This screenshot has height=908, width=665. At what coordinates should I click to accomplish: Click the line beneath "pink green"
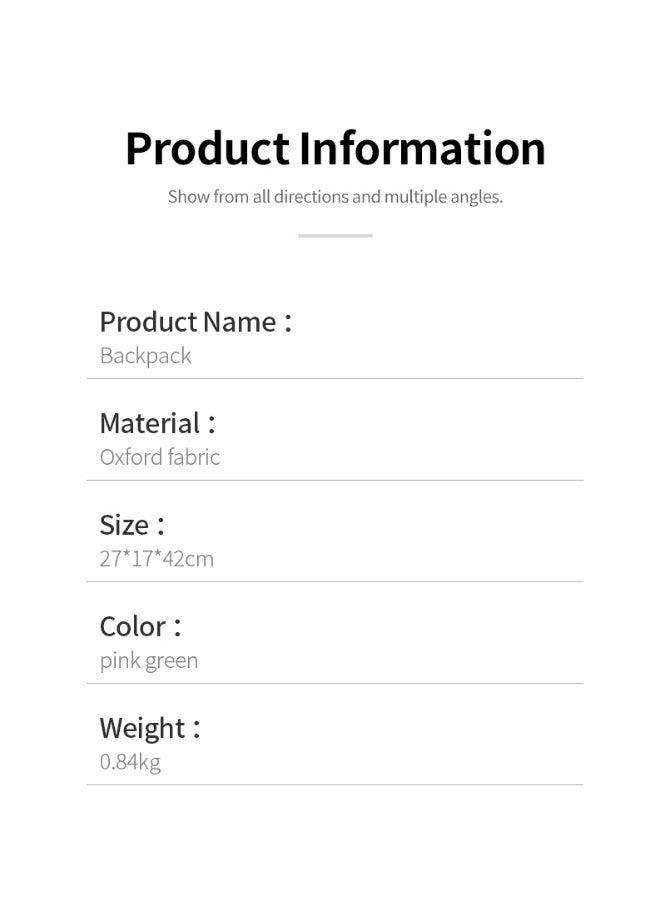pyautogui.click(x=335, y=684)
